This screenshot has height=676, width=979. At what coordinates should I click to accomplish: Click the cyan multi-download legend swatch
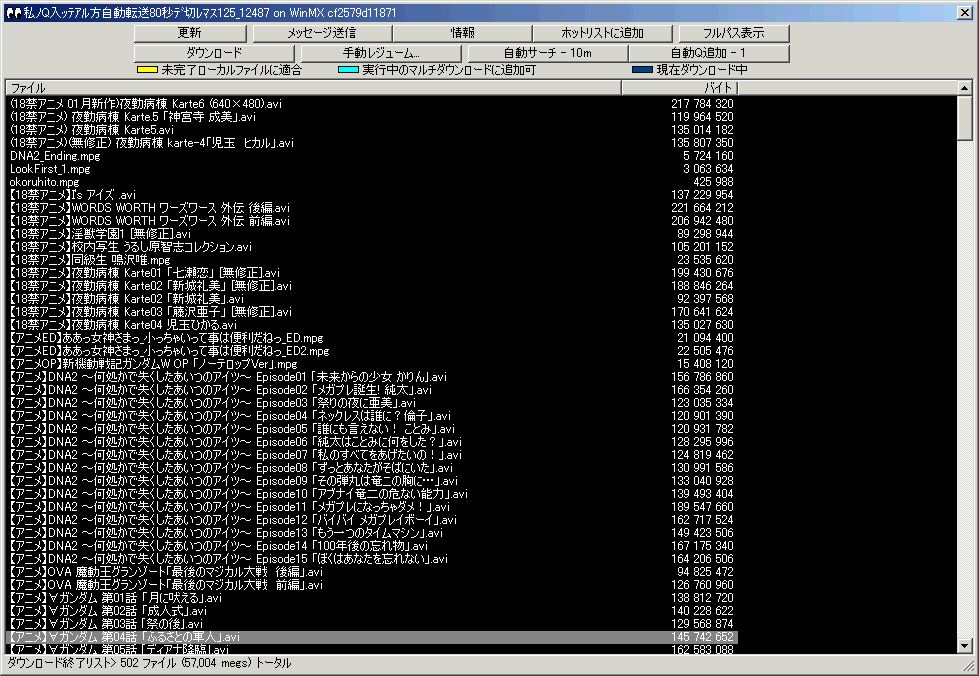(348, 71)
